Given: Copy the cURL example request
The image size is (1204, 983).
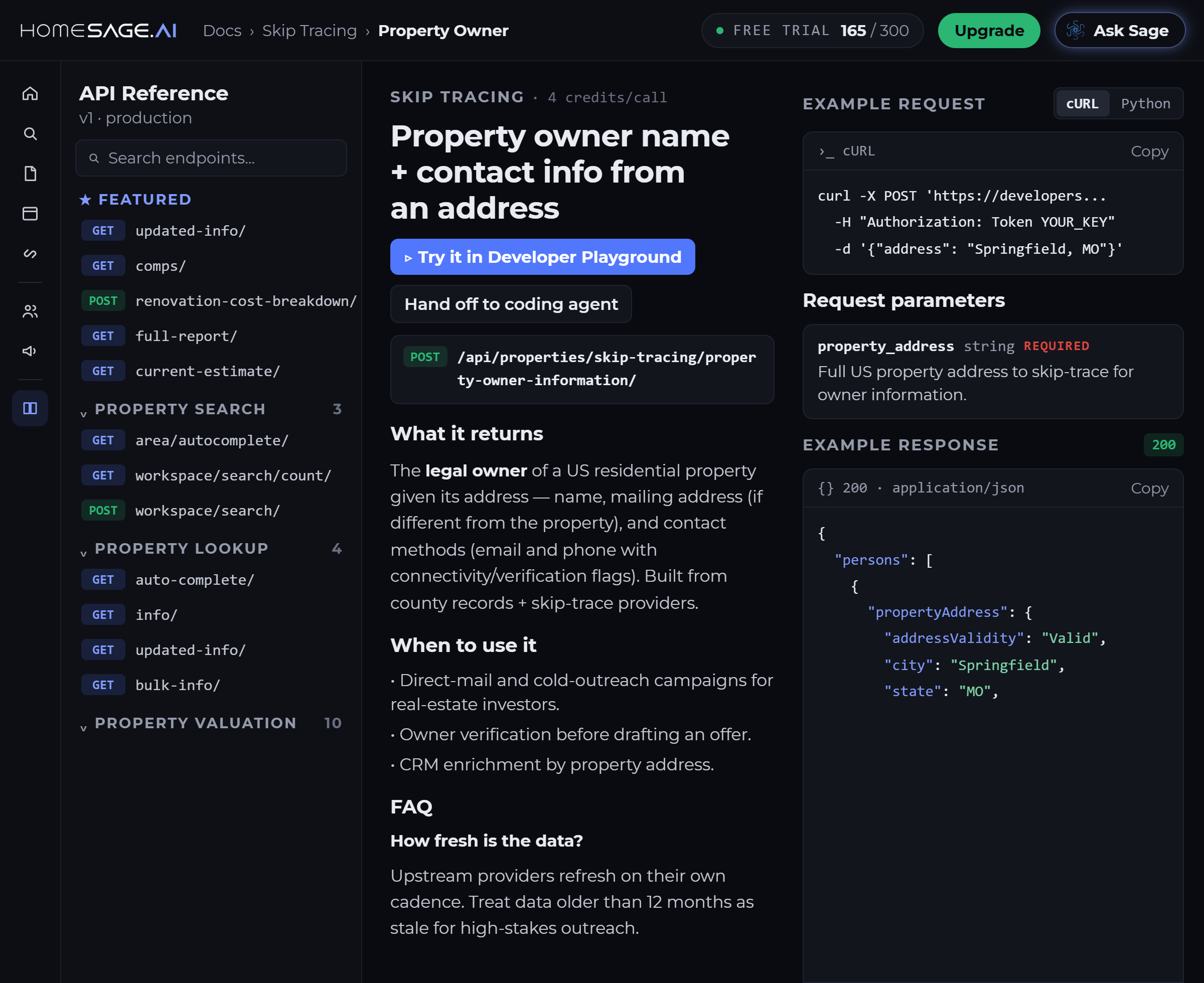Looking at the screenshot, I should 1149,151.
